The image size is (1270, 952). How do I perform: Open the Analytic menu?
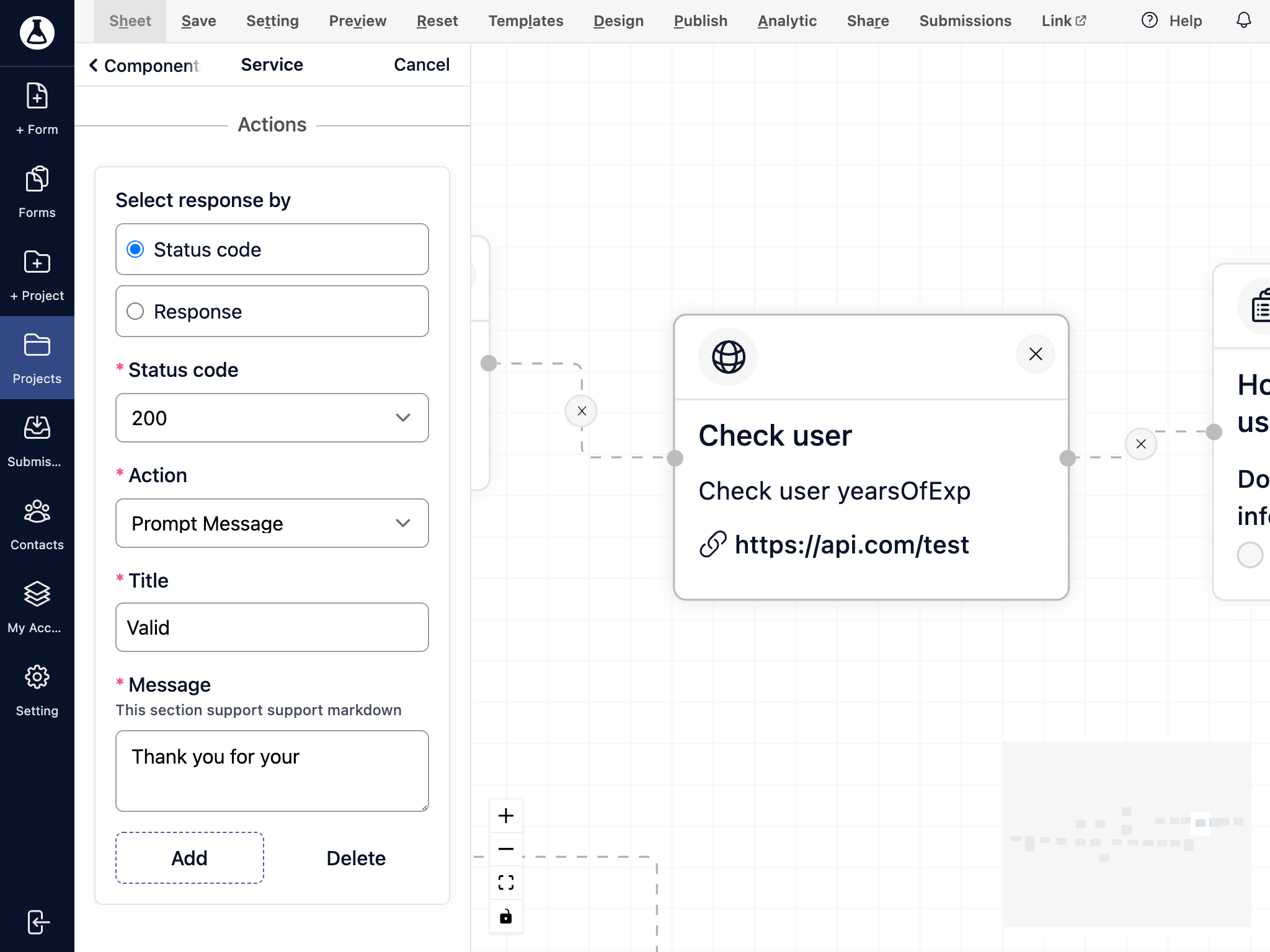click(x=787, y=21)
